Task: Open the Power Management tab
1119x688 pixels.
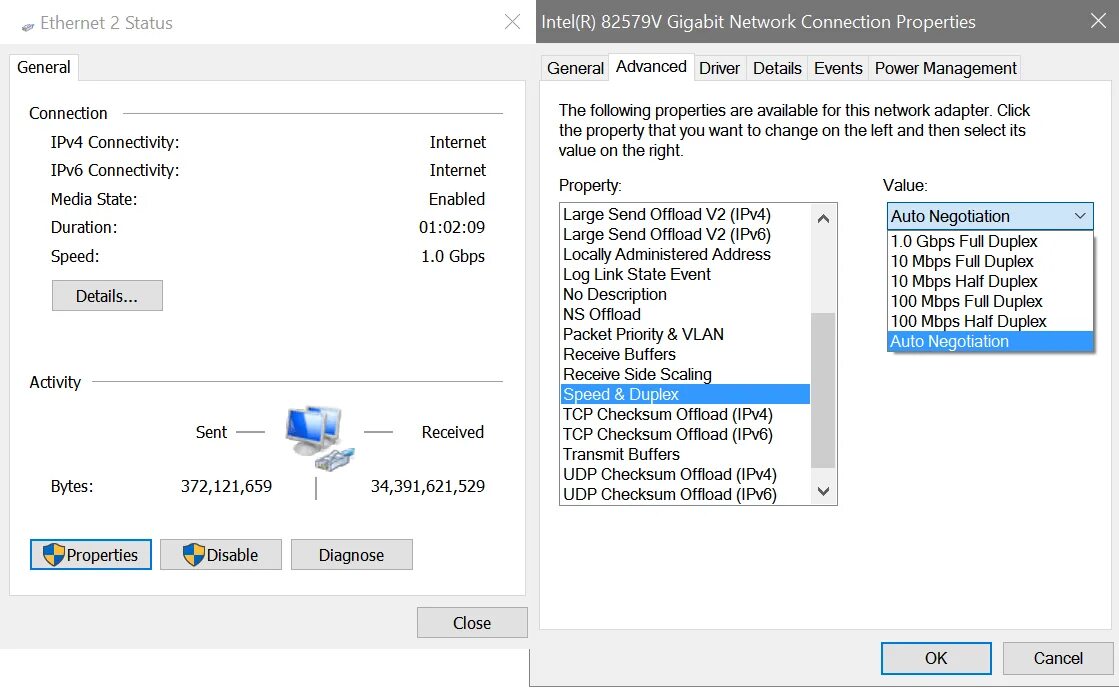Action: 946,69
